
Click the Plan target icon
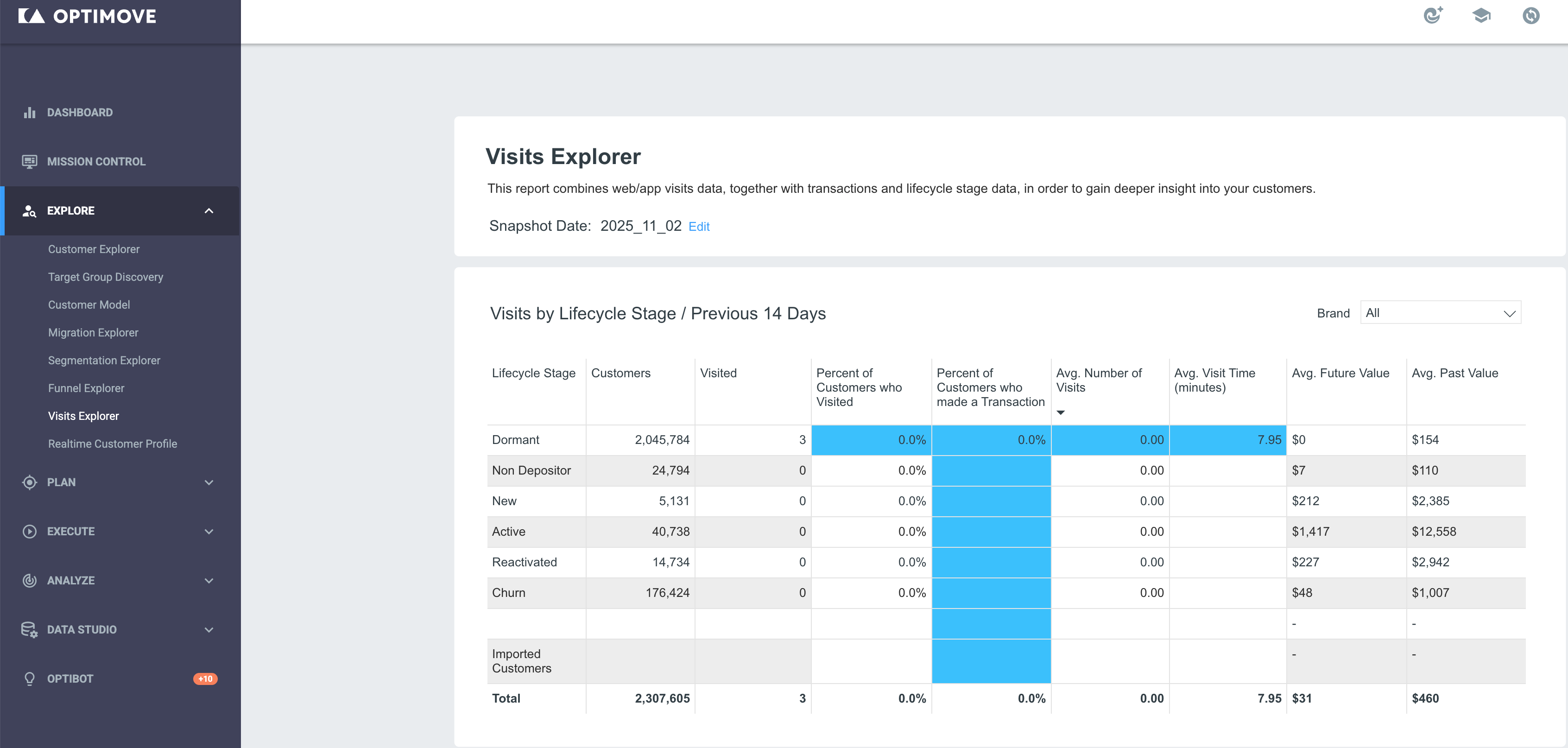tap(29, 482)
